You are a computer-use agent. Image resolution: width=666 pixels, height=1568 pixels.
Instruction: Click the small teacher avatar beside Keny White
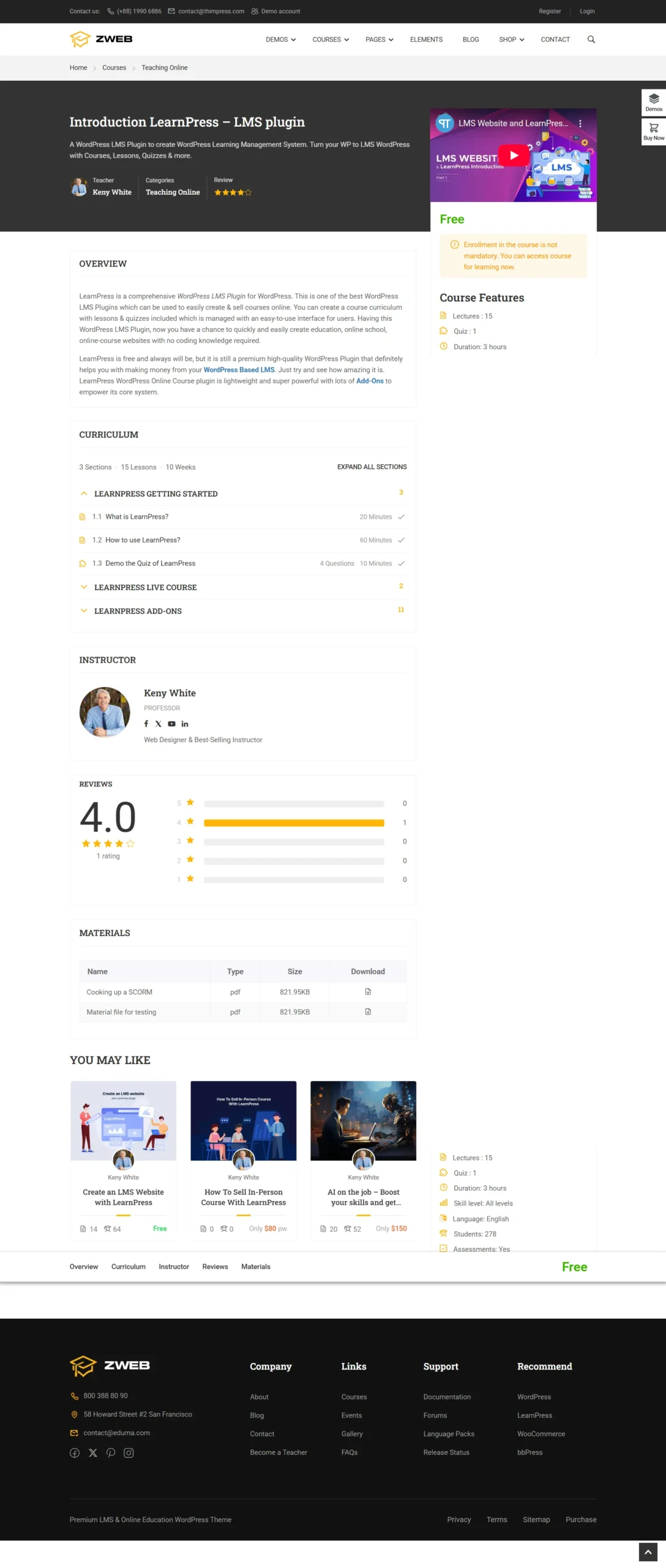pos(79,186)
